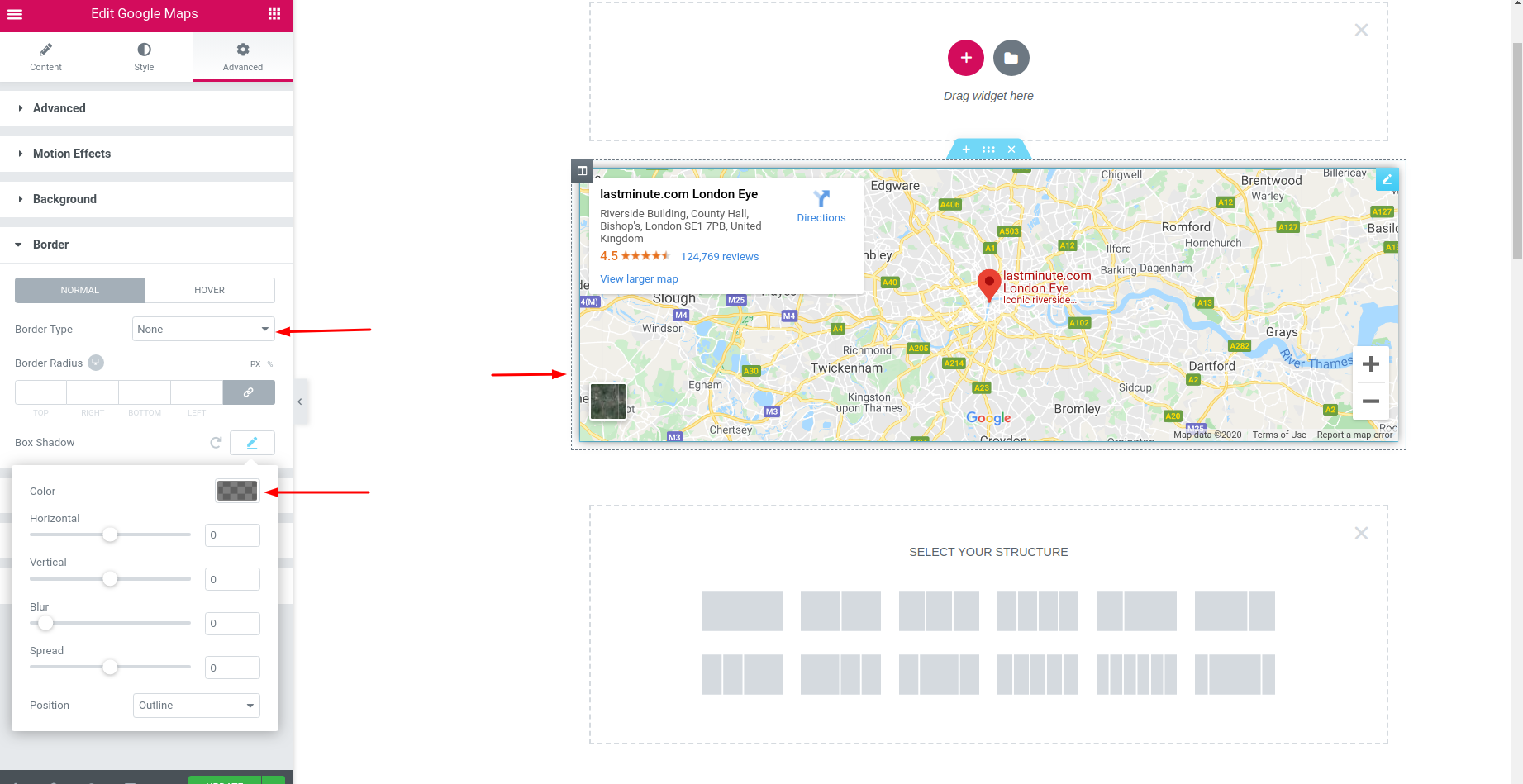Viewport: 1523px width, 784px height.
Task: Choose the six equal columns structure
Action: 1136,674
